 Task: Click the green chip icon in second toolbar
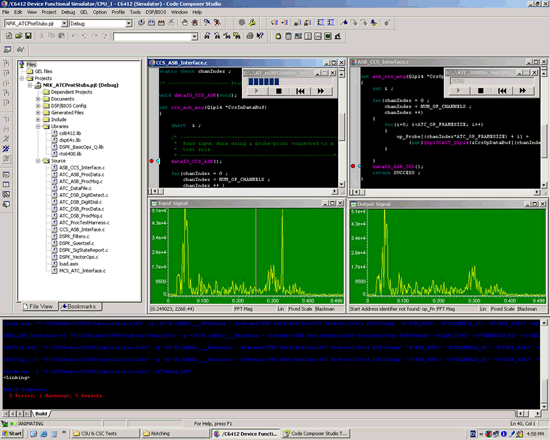pyautogui.click(x=328, y=36)
